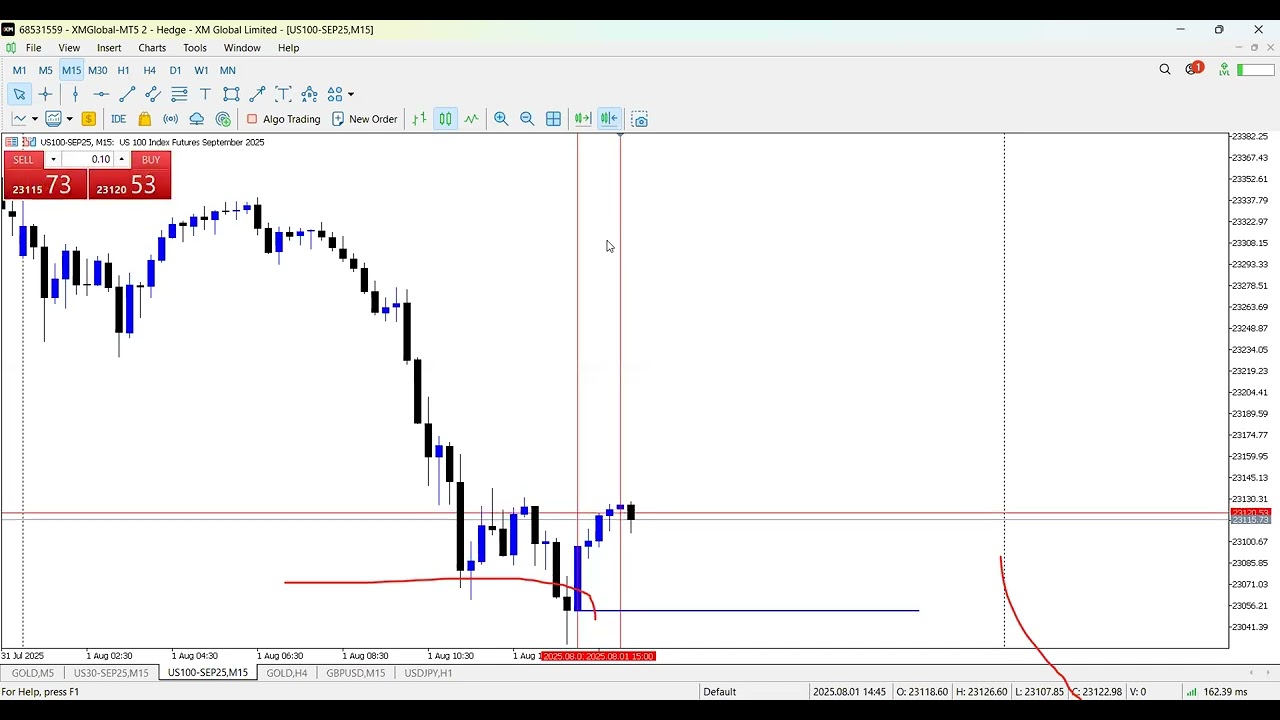This screenshot has height=720, width=1280.
Task: Increase lot volume with stepper arrow
Action: click(122, 160)
